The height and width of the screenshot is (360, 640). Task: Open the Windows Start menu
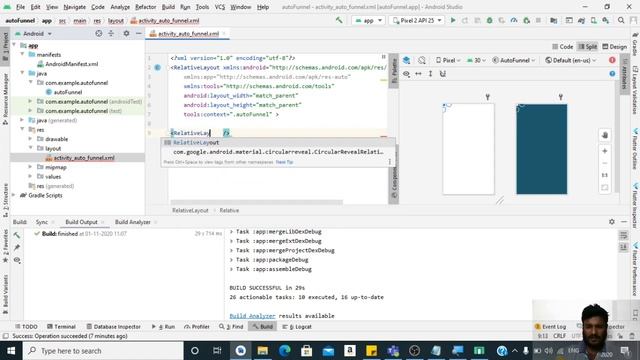pos(11,351)
